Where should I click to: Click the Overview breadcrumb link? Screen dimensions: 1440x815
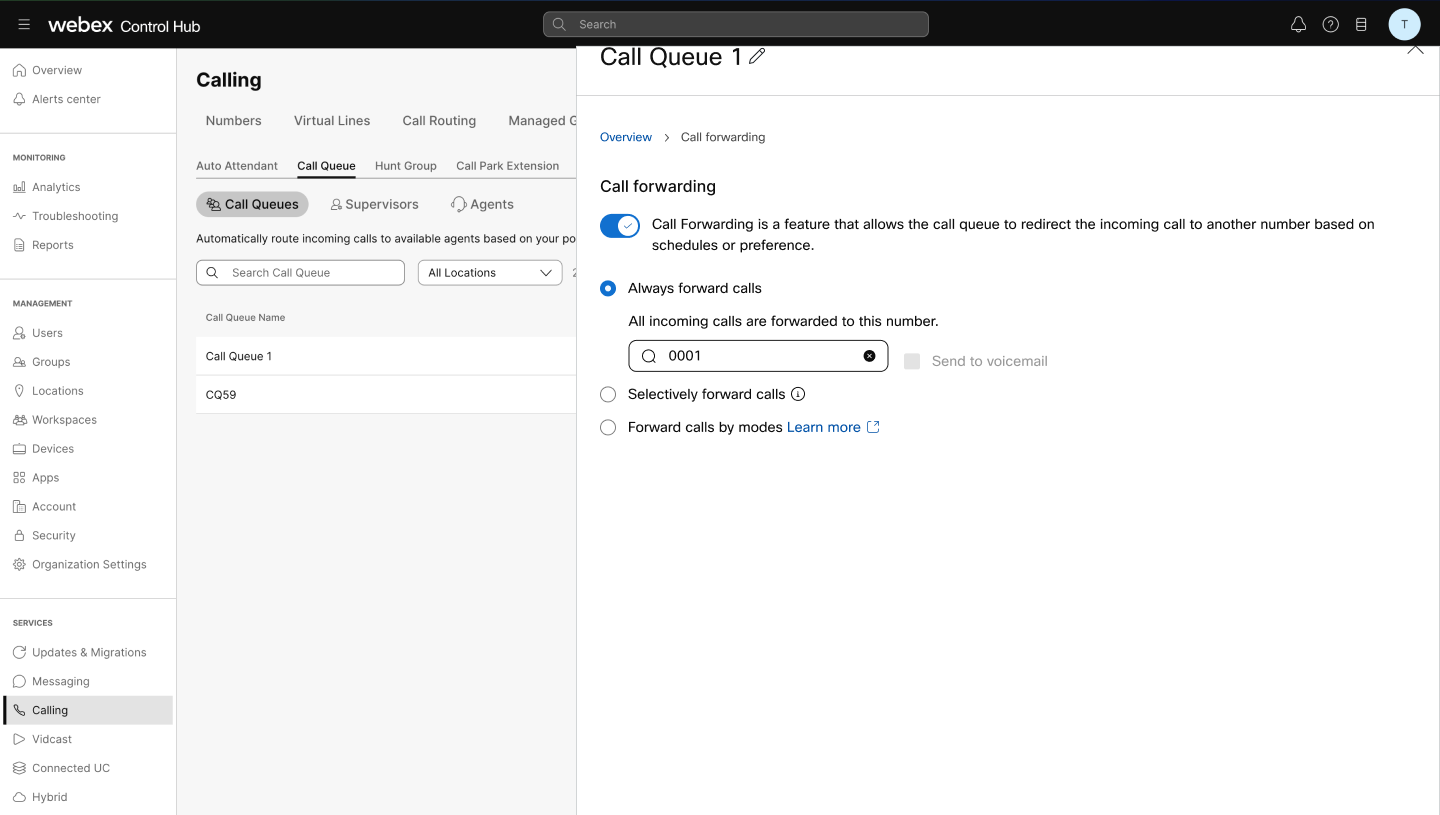tap(626, 137)
